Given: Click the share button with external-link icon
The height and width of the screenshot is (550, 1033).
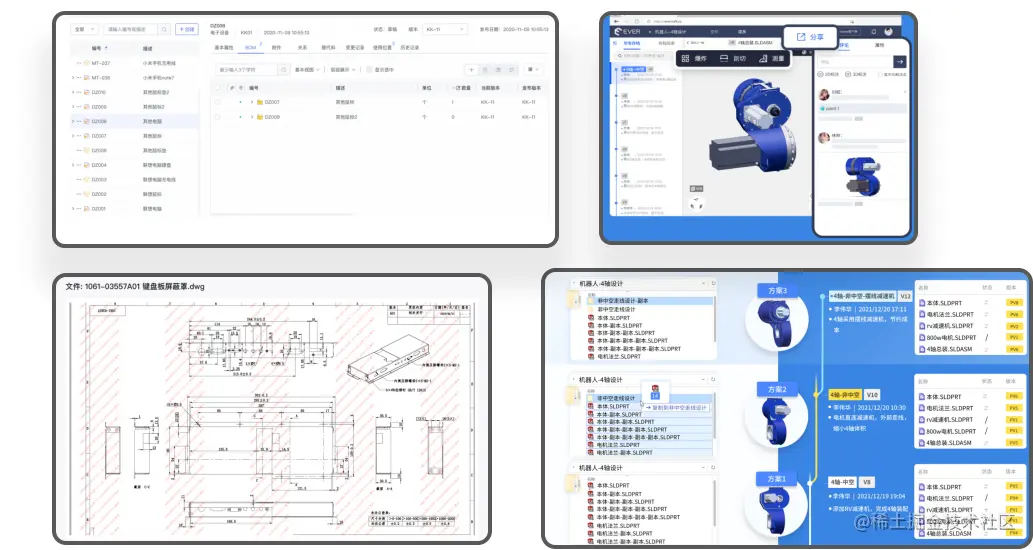Looking at the screenshot, I should tap(810, 37).
